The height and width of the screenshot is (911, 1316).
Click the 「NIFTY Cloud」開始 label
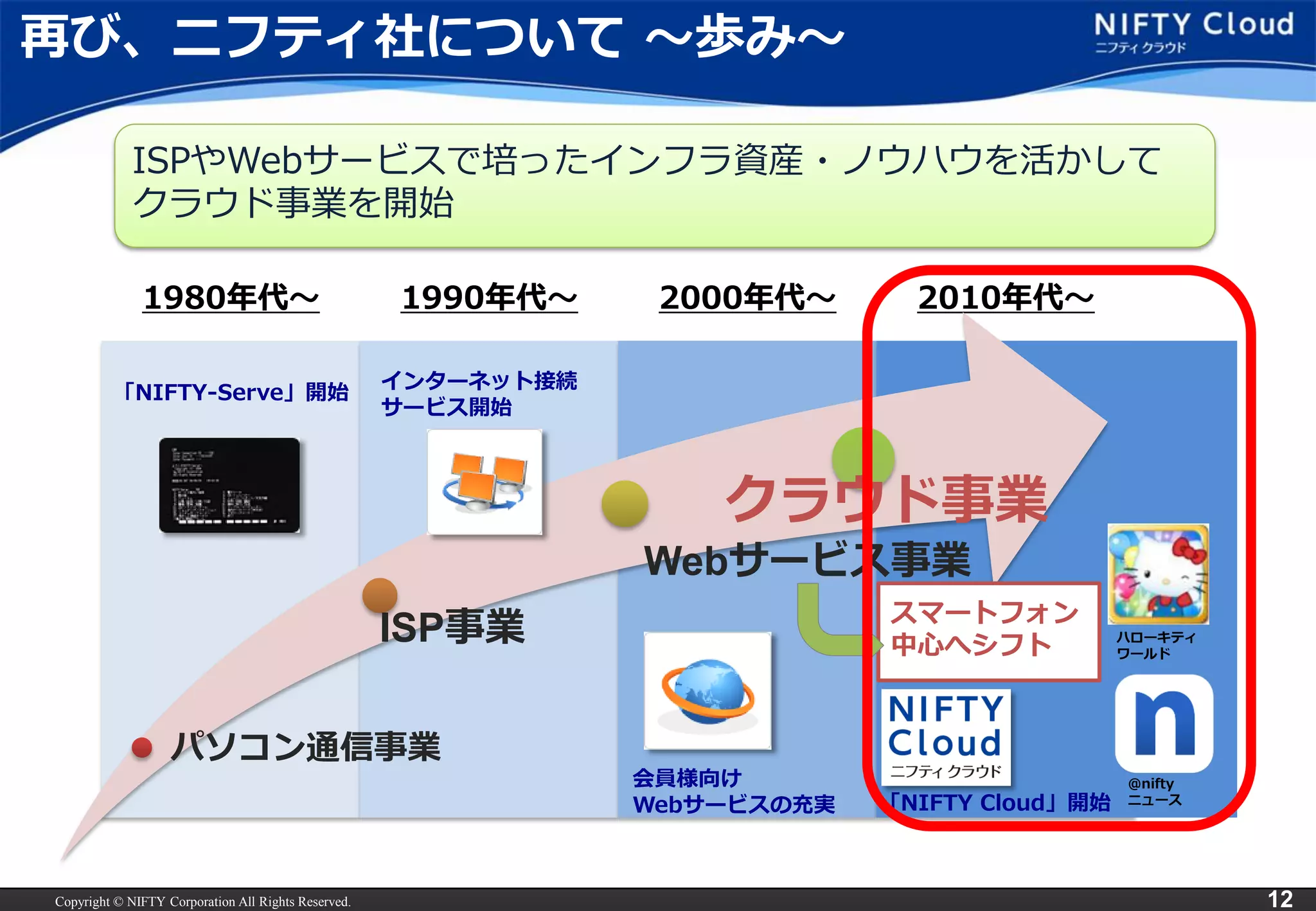click(999, 802)
